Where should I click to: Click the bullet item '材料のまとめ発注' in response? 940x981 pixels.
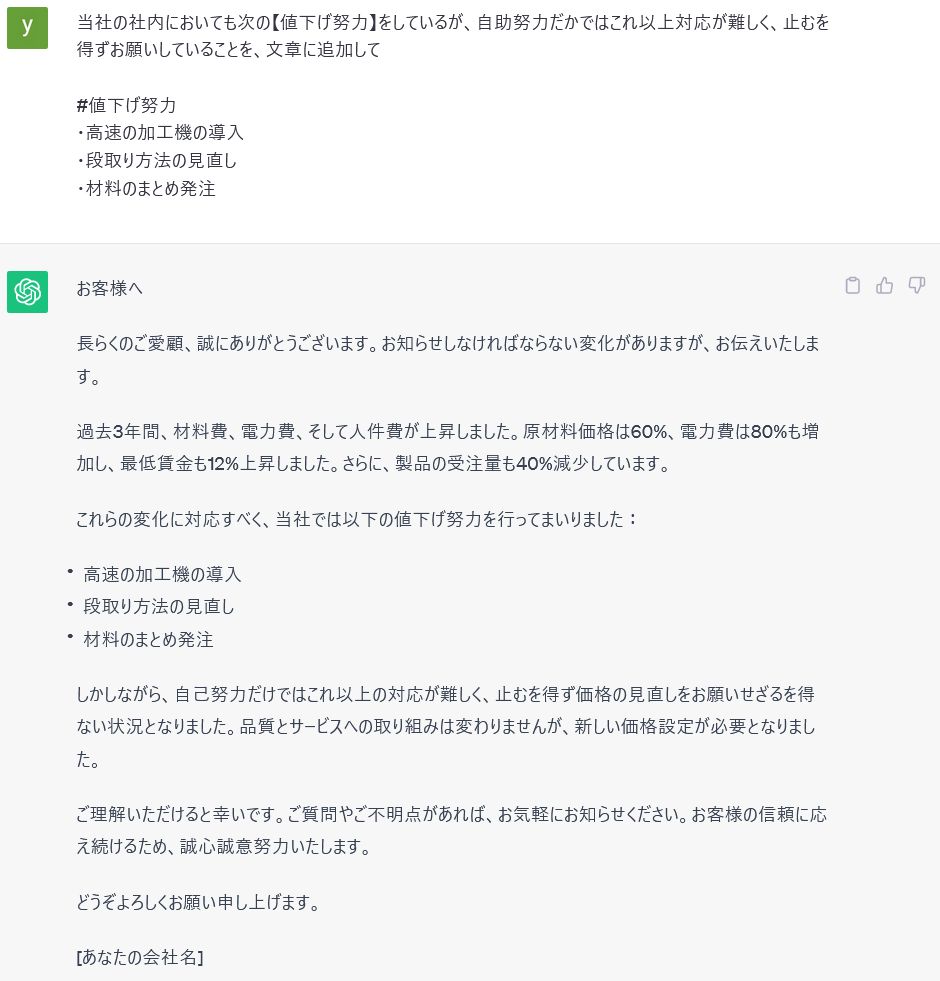148,639
